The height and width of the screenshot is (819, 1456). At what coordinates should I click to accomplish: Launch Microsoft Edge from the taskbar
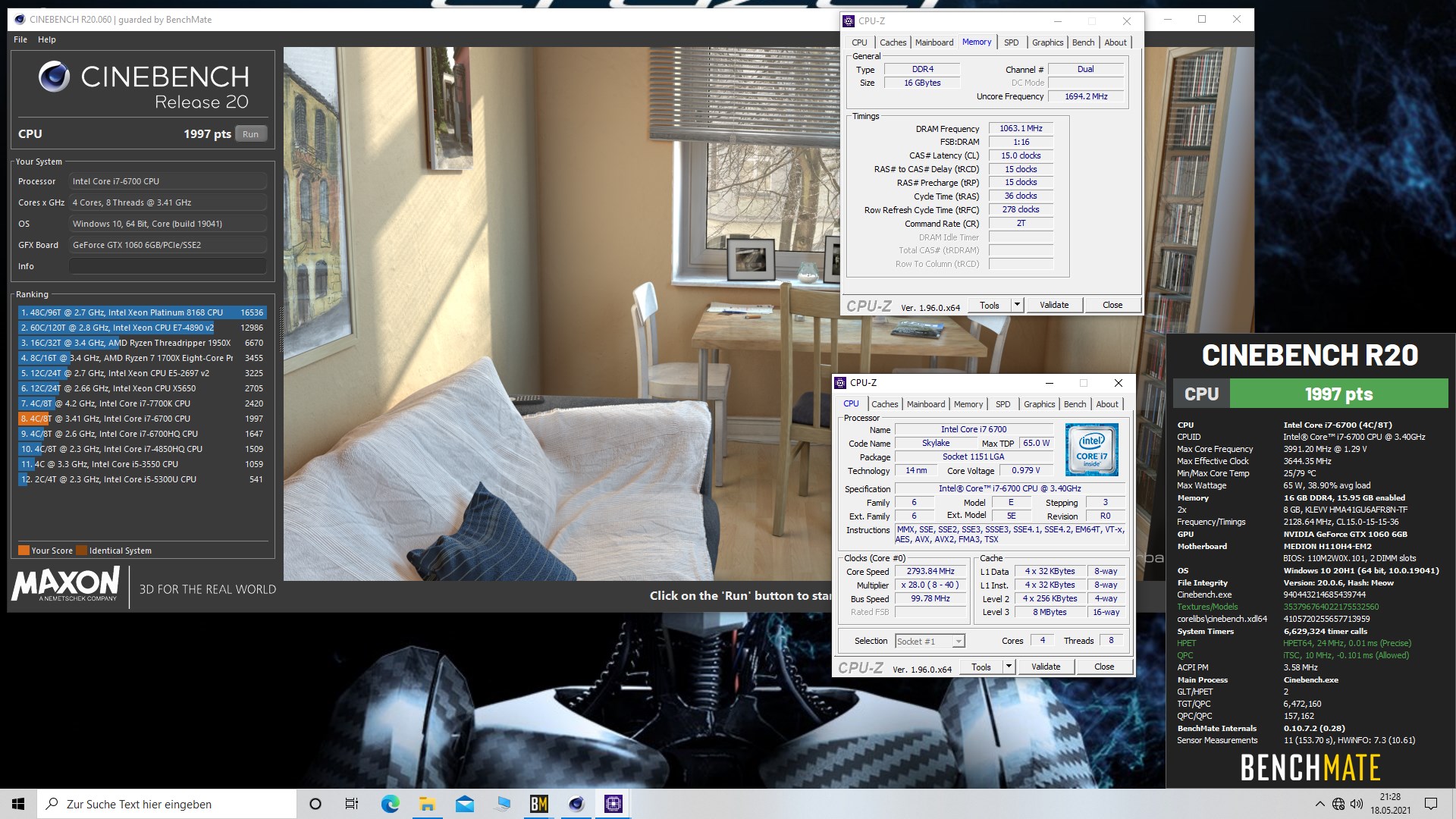click(390, 804)
